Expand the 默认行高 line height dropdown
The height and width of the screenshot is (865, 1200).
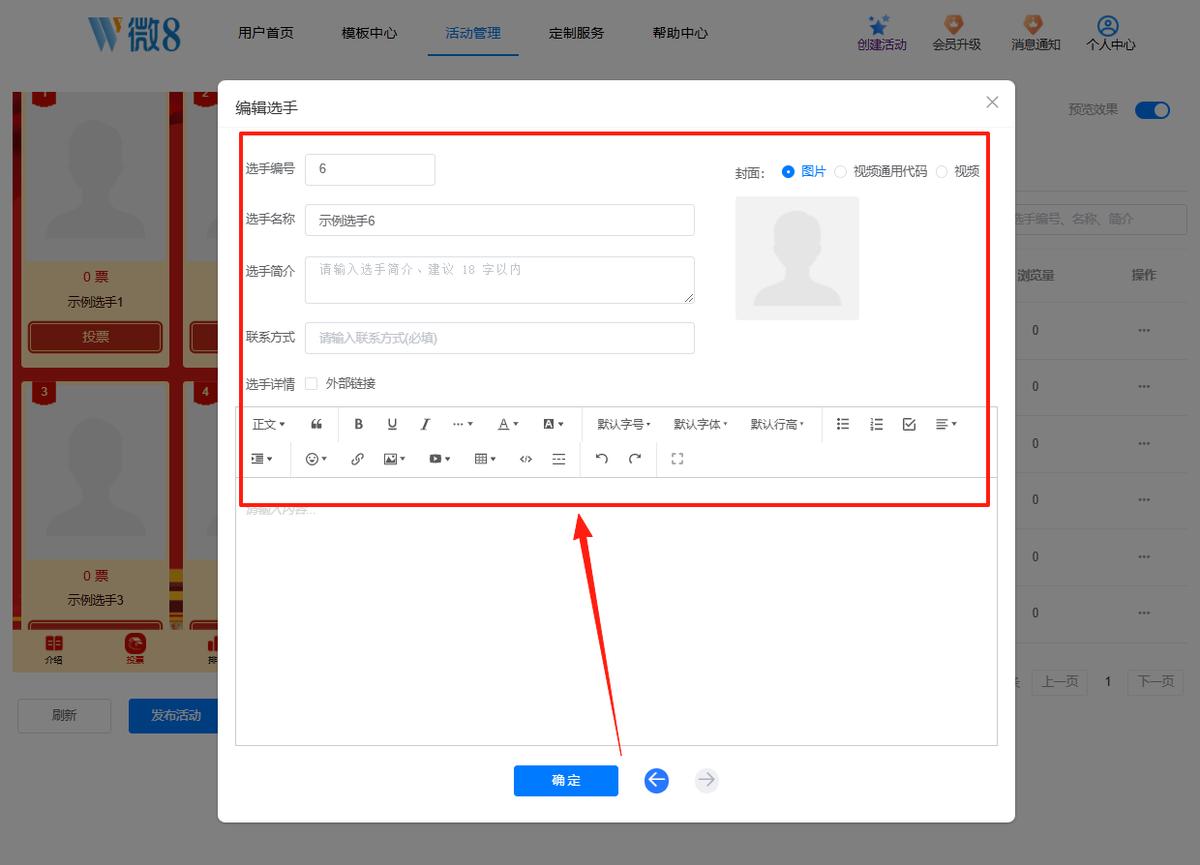777,424
